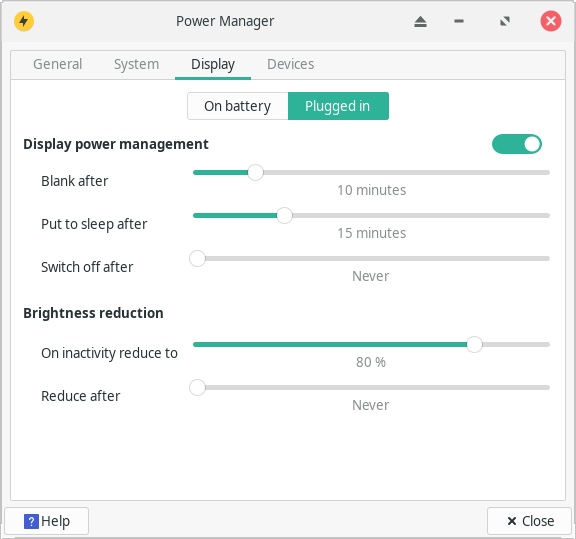Click the eject-style icon in title bar
Image resolution: width=576 pixels, height=539 pixels.
420,22
